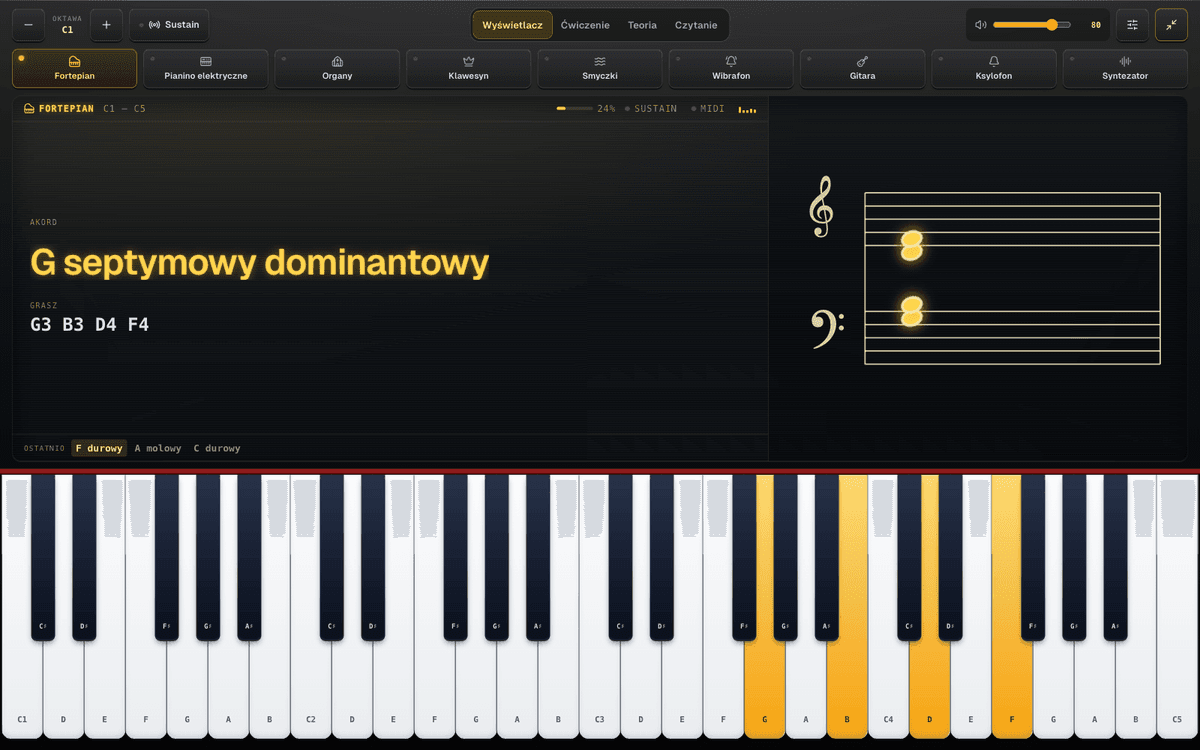Switch to the Organy instrument
Image resolution: width=1200 pixels, height=750 pixels.
(337, 69)
